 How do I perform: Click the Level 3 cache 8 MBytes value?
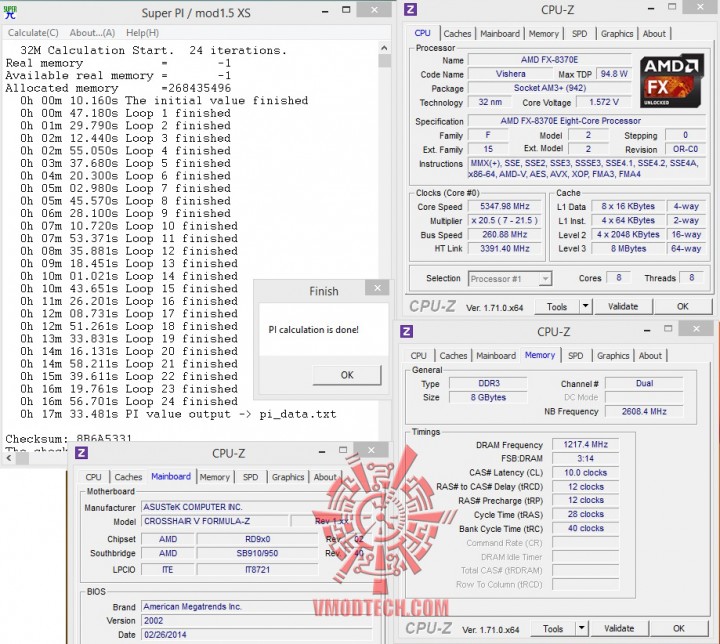pos(628,249)
